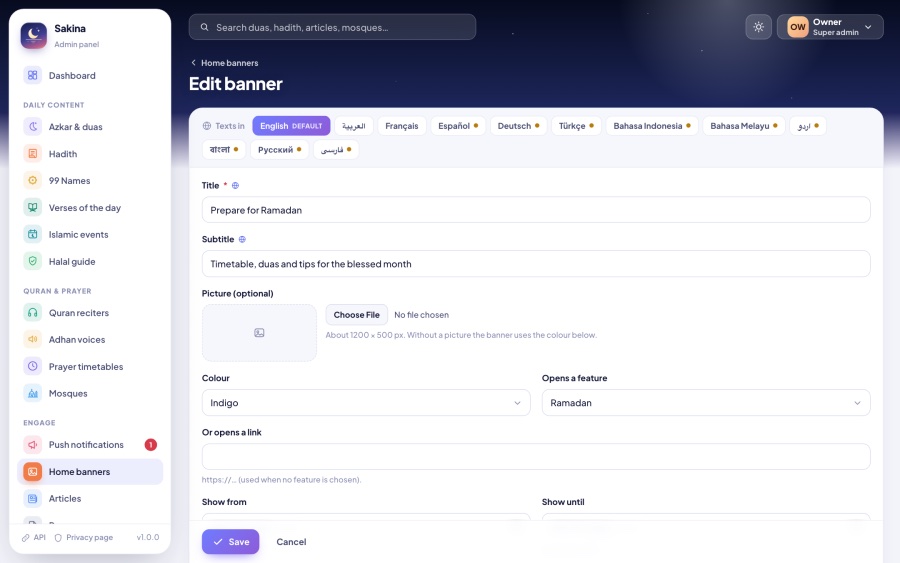Open Push notifications

[90, 445]
